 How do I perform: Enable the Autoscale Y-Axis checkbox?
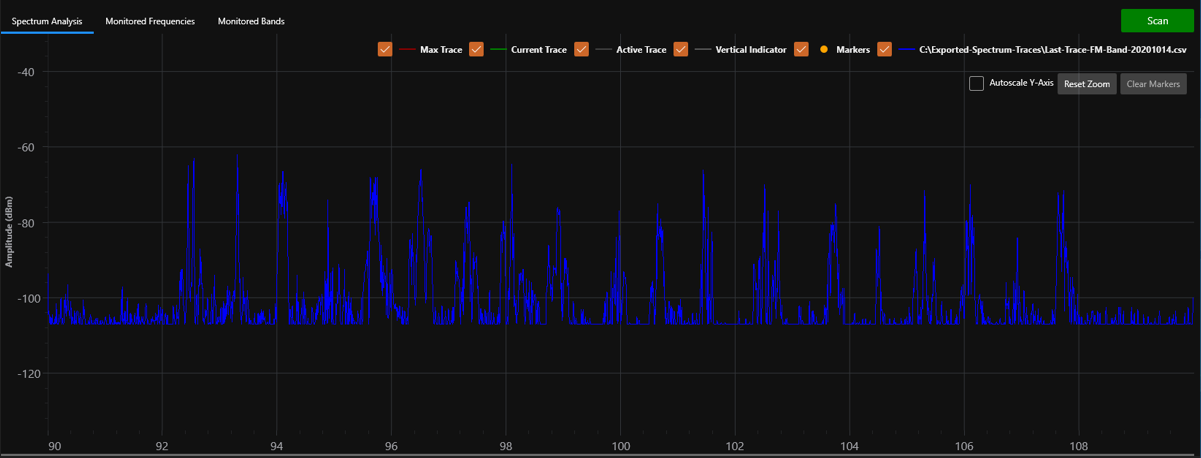pyautogui.click(x=977, y=83)
